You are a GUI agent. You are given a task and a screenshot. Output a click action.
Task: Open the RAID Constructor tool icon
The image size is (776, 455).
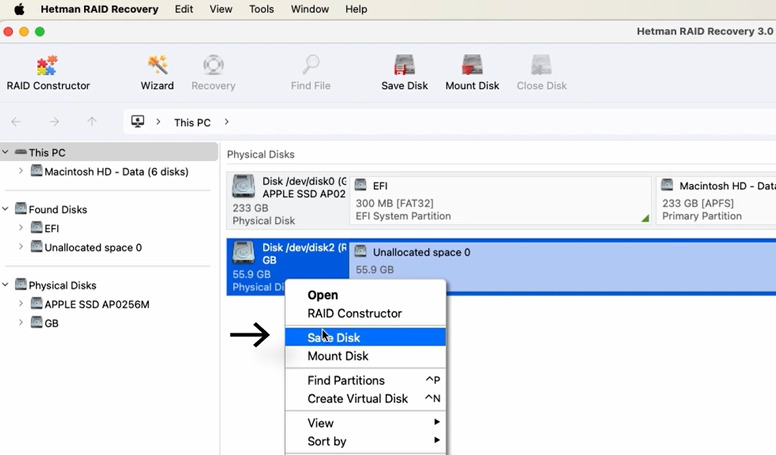[x=48, y=65]
